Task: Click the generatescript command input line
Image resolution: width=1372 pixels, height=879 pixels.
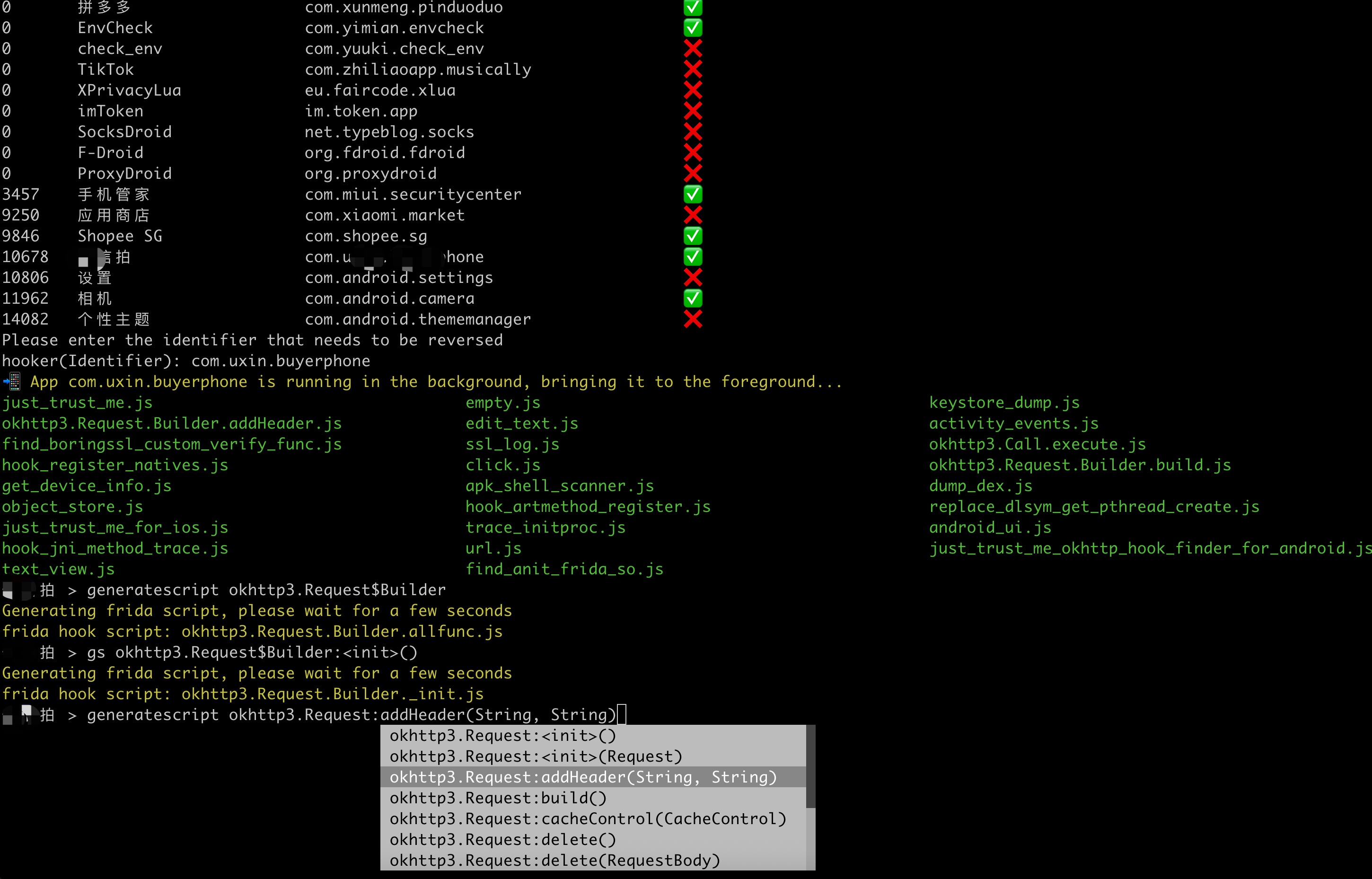Action: tap(351, 715)
